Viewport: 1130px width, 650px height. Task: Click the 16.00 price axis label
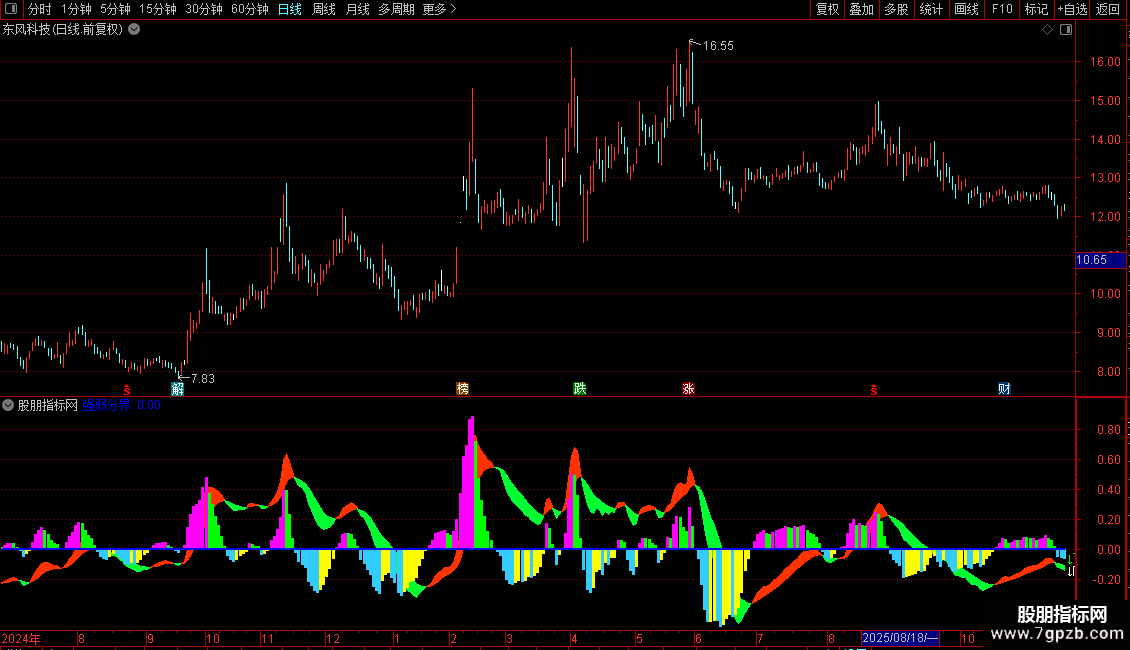pos(1105,62)
